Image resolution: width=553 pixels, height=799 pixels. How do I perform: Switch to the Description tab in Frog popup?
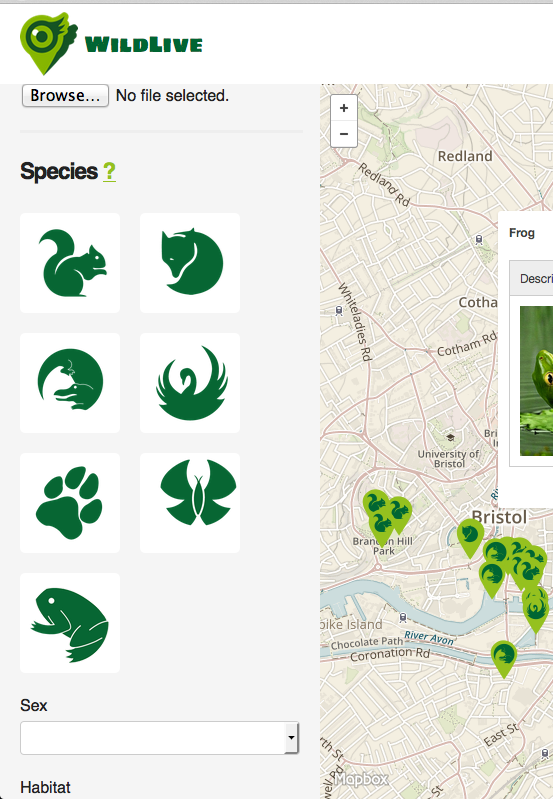pyautogui.click(x=531, y=278)
